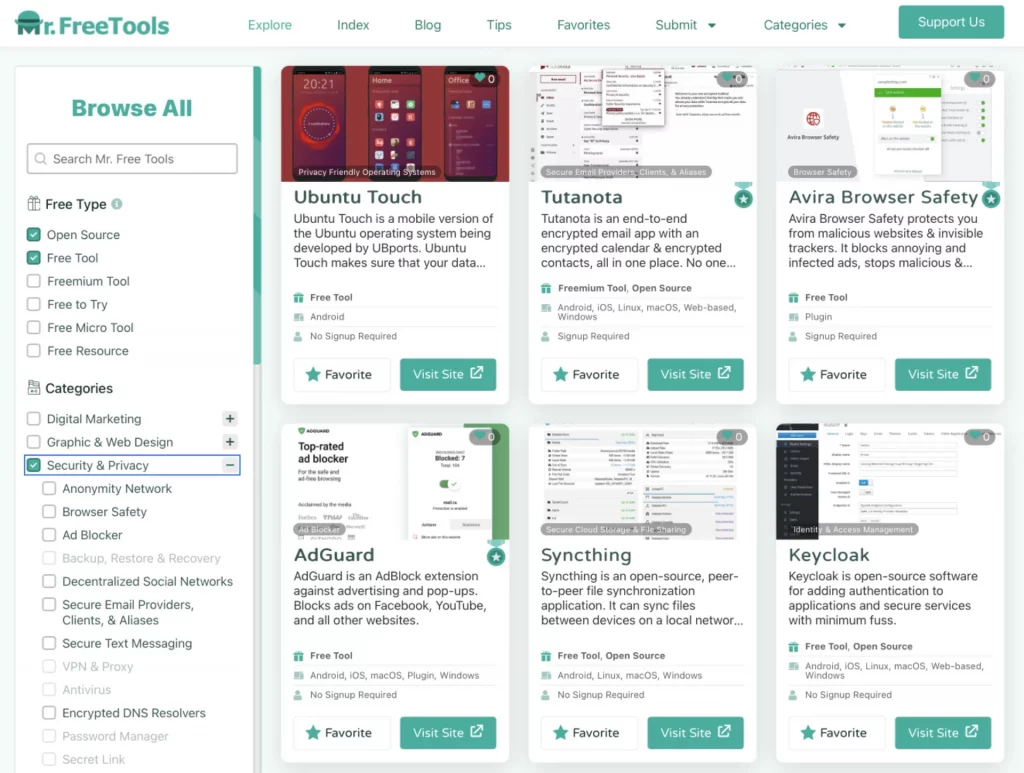
Task: Select Decentralized Social Networks checkbox
Action: 49,581
